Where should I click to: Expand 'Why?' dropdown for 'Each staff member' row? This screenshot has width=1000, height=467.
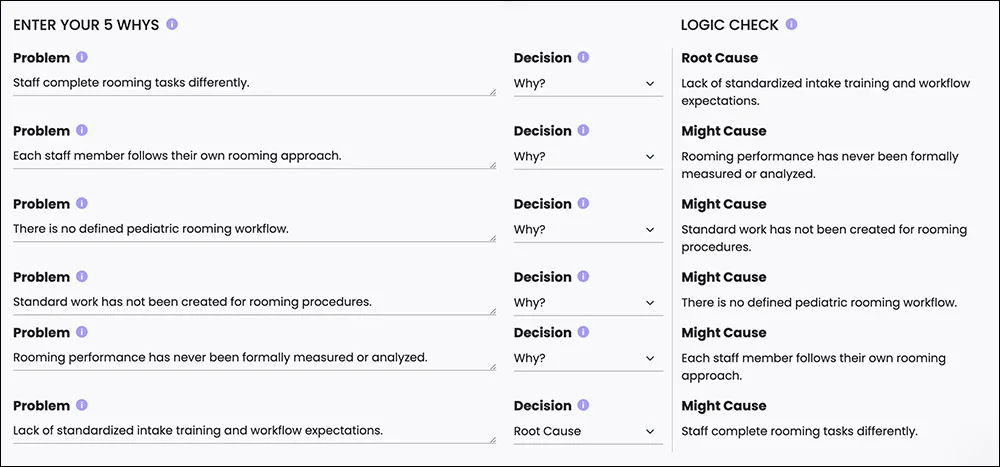[x=587, y=157]
